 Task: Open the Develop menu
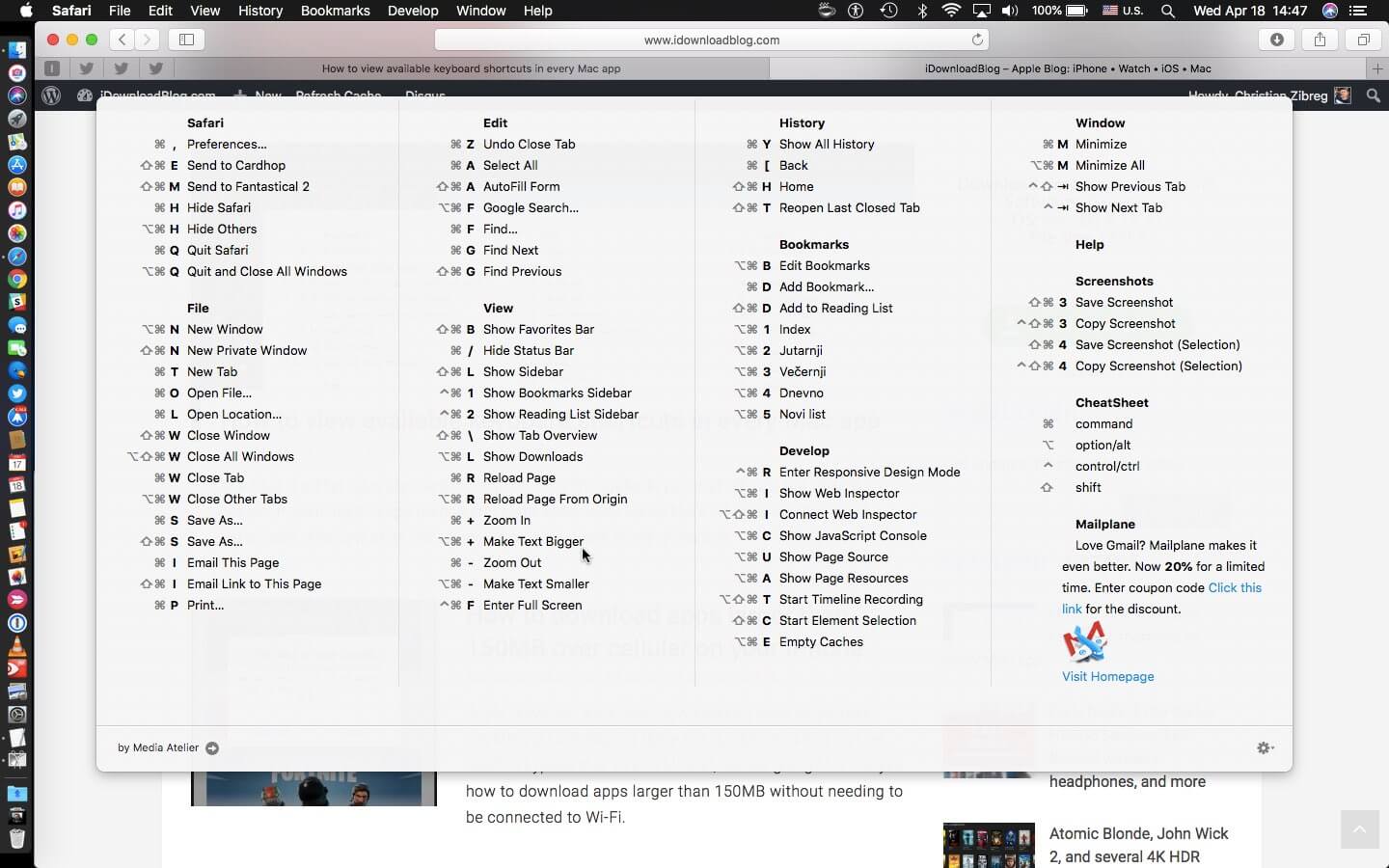pyautogui.click(x=413, y=11)
